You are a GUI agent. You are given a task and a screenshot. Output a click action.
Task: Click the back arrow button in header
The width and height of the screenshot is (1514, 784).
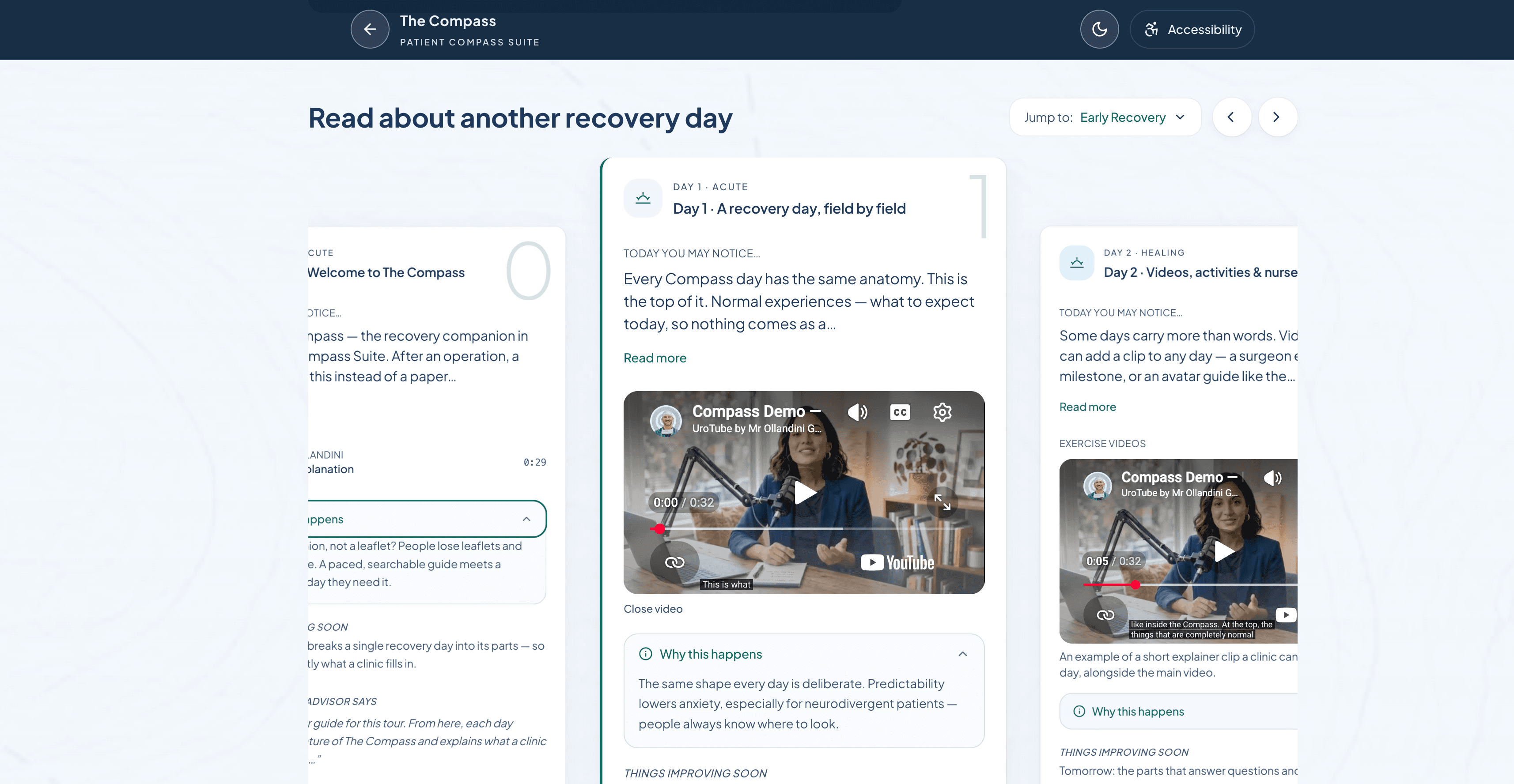[370, 29]
